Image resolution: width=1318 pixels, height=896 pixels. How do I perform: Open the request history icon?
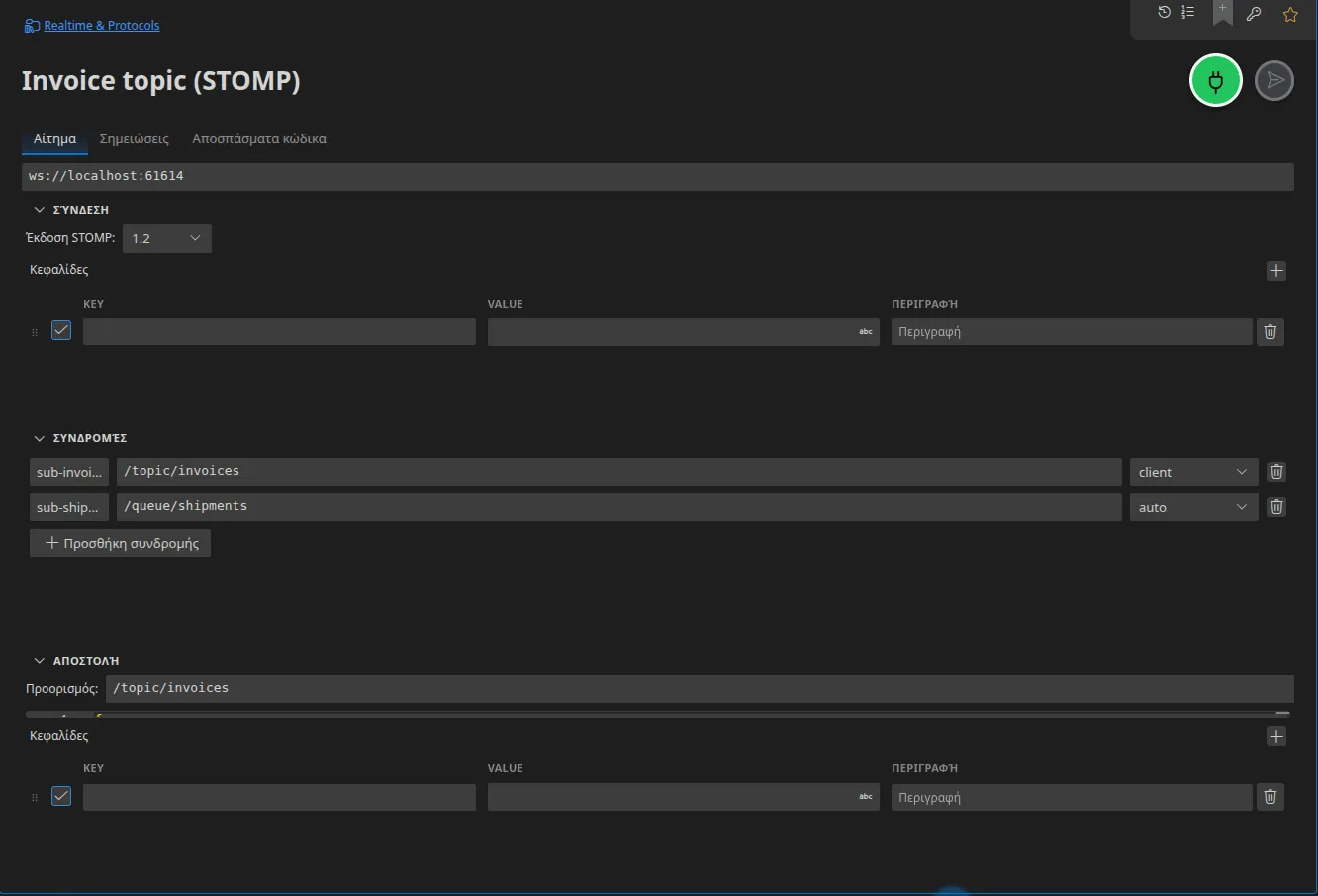coord(1164,13)
